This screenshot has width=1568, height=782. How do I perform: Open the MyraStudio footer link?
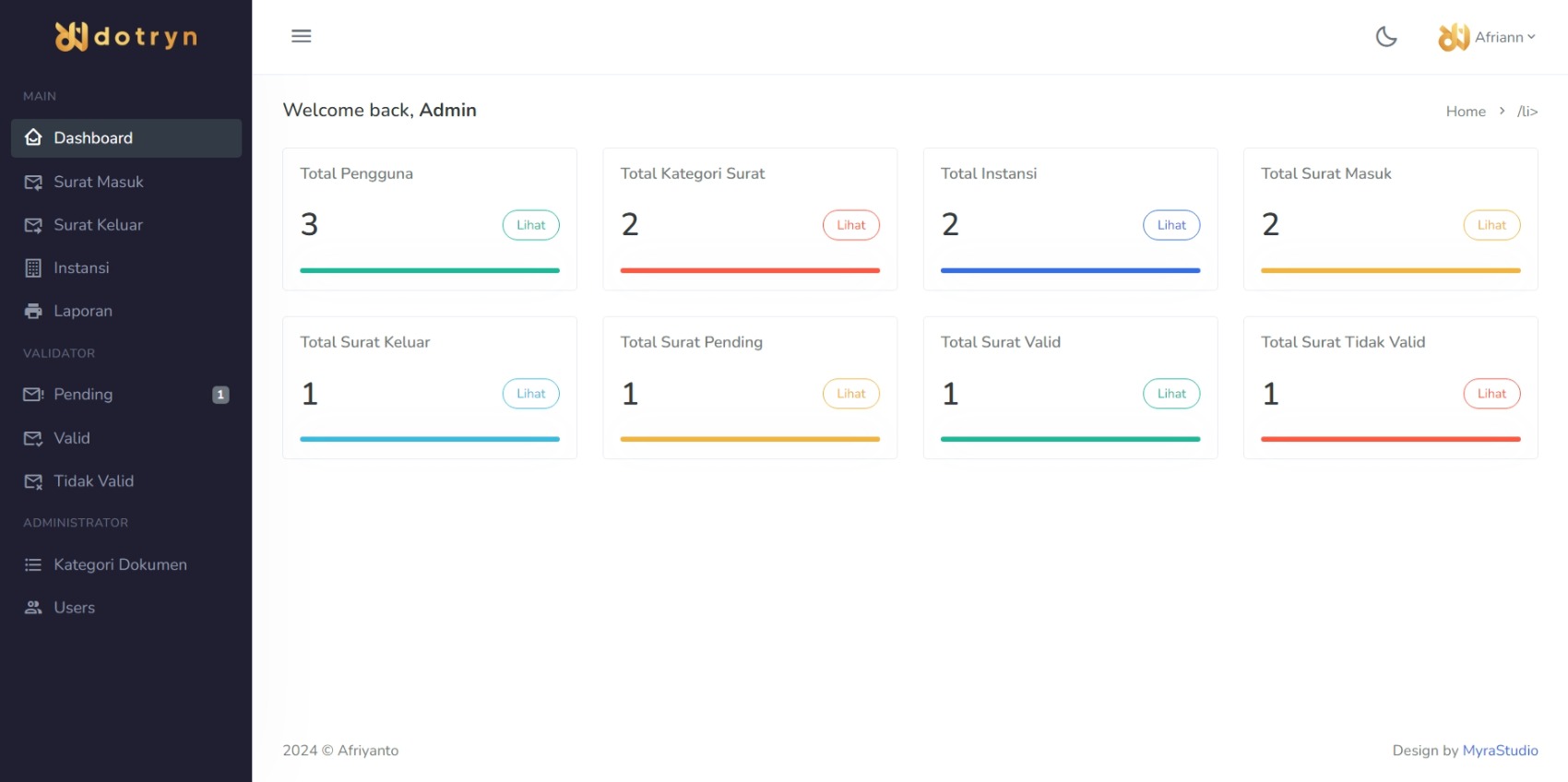tap(1500, 751)
